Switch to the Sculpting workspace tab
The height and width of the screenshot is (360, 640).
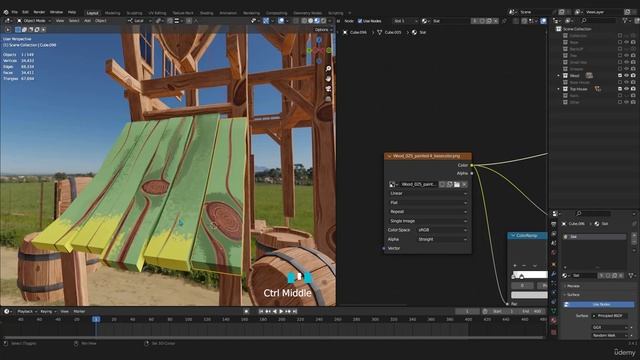tap(134, 13)
